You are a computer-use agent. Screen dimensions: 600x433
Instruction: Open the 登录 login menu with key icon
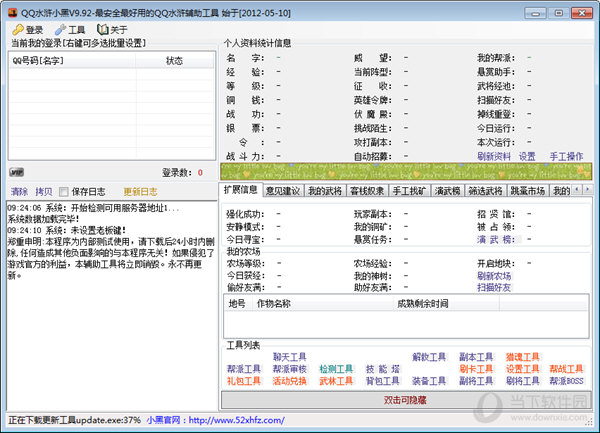click(x=28, y=29)
